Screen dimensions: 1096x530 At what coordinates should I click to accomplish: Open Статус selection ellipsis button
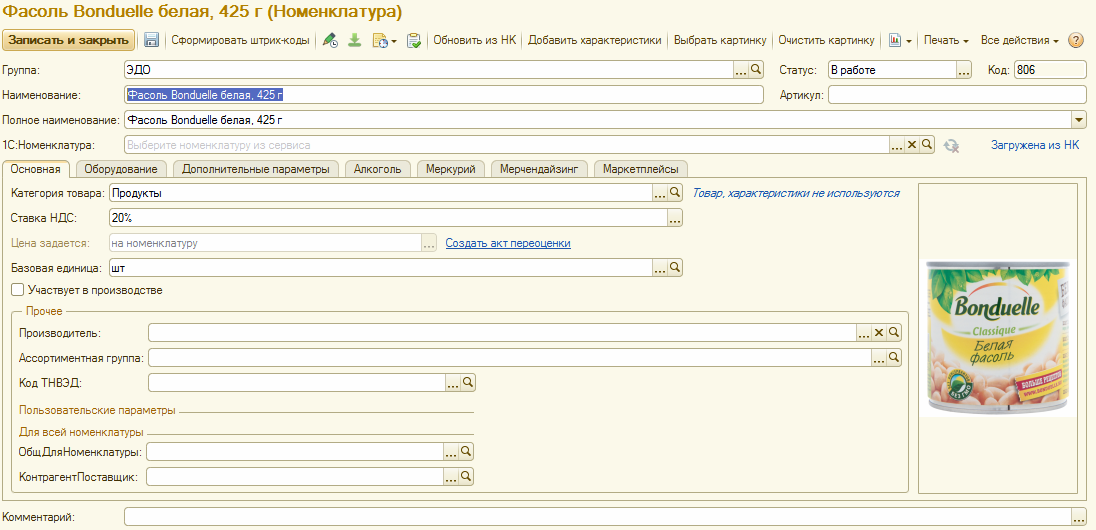(964, 70)
